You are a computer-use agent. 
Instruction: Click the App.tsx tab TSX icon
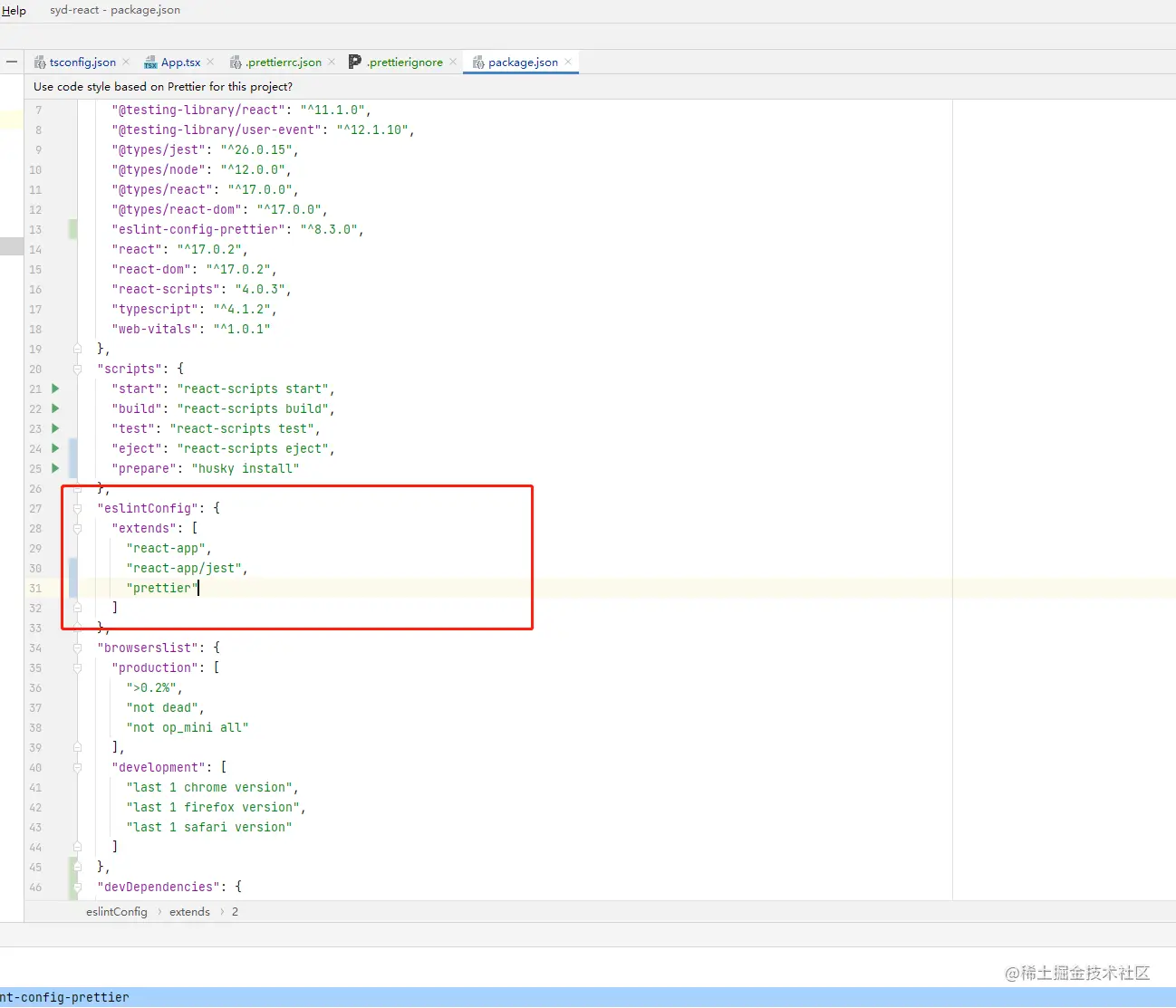[150, 62]
